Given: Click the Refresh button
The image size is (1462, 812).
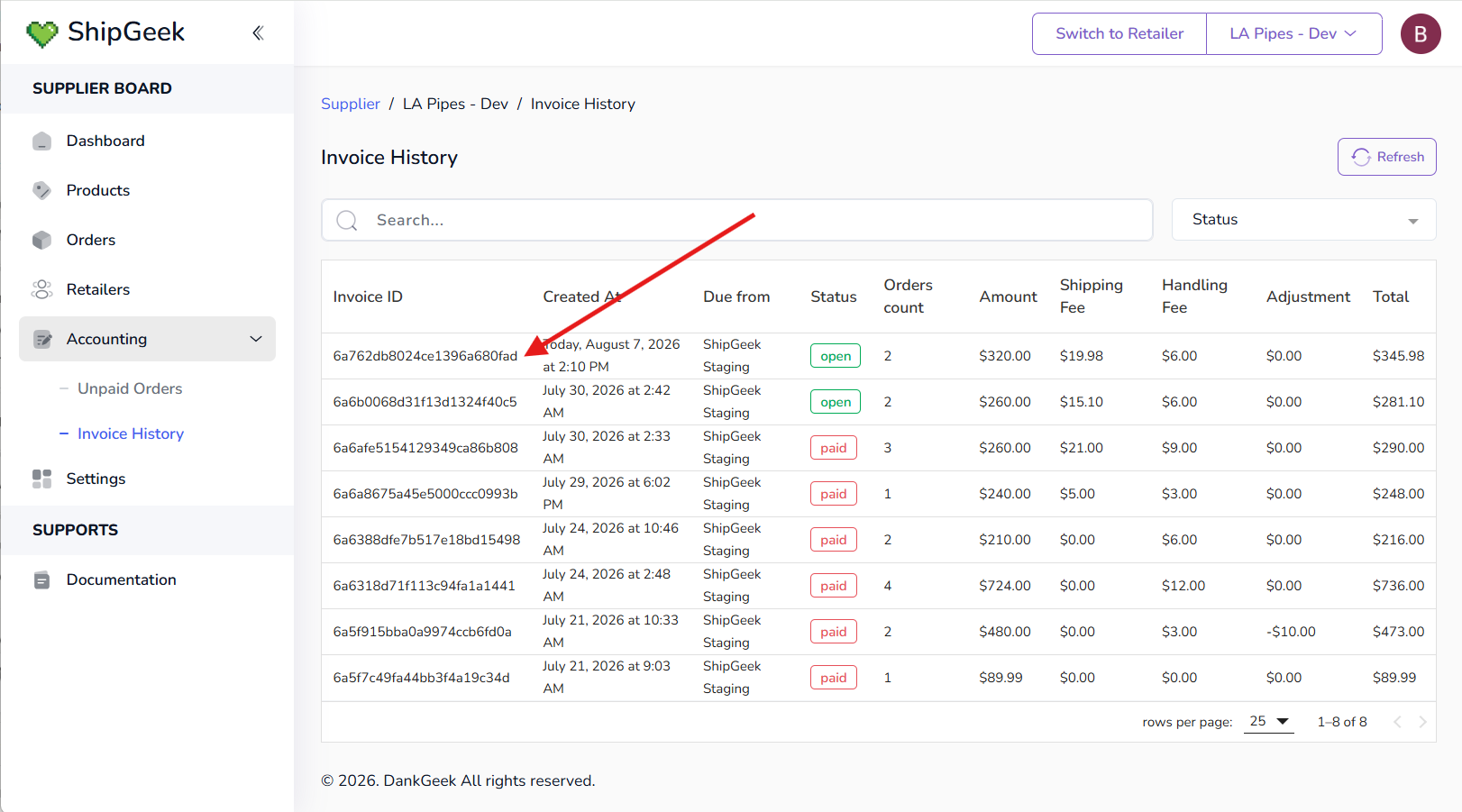Looking at the screenshot, I should pos(1386,157).
